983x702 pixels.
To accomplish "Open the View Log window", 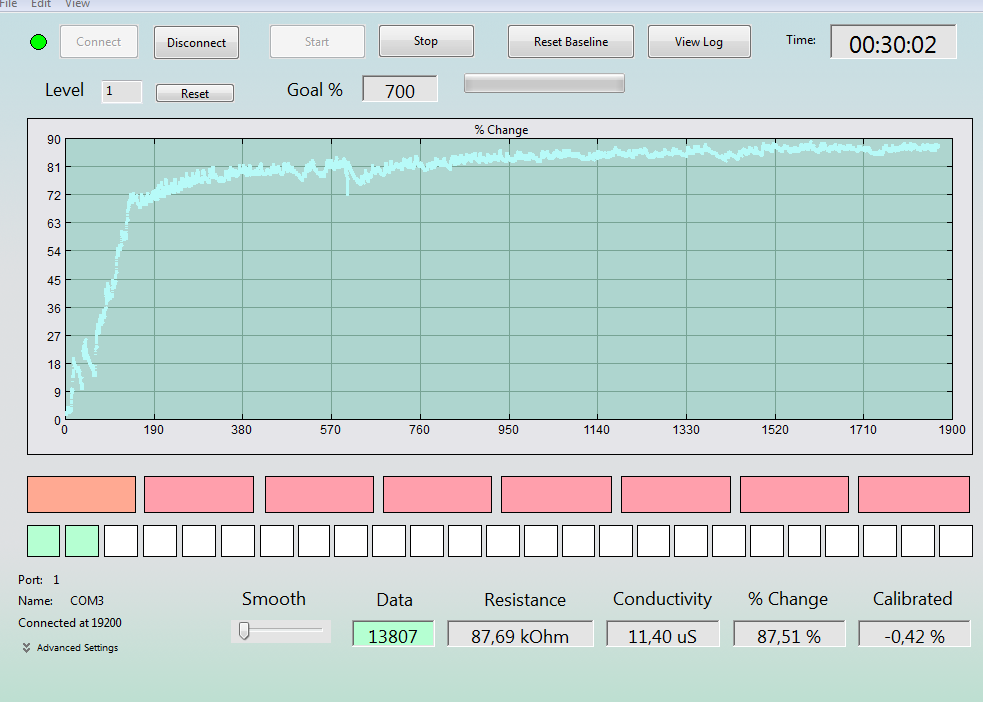I will [699, 42].
